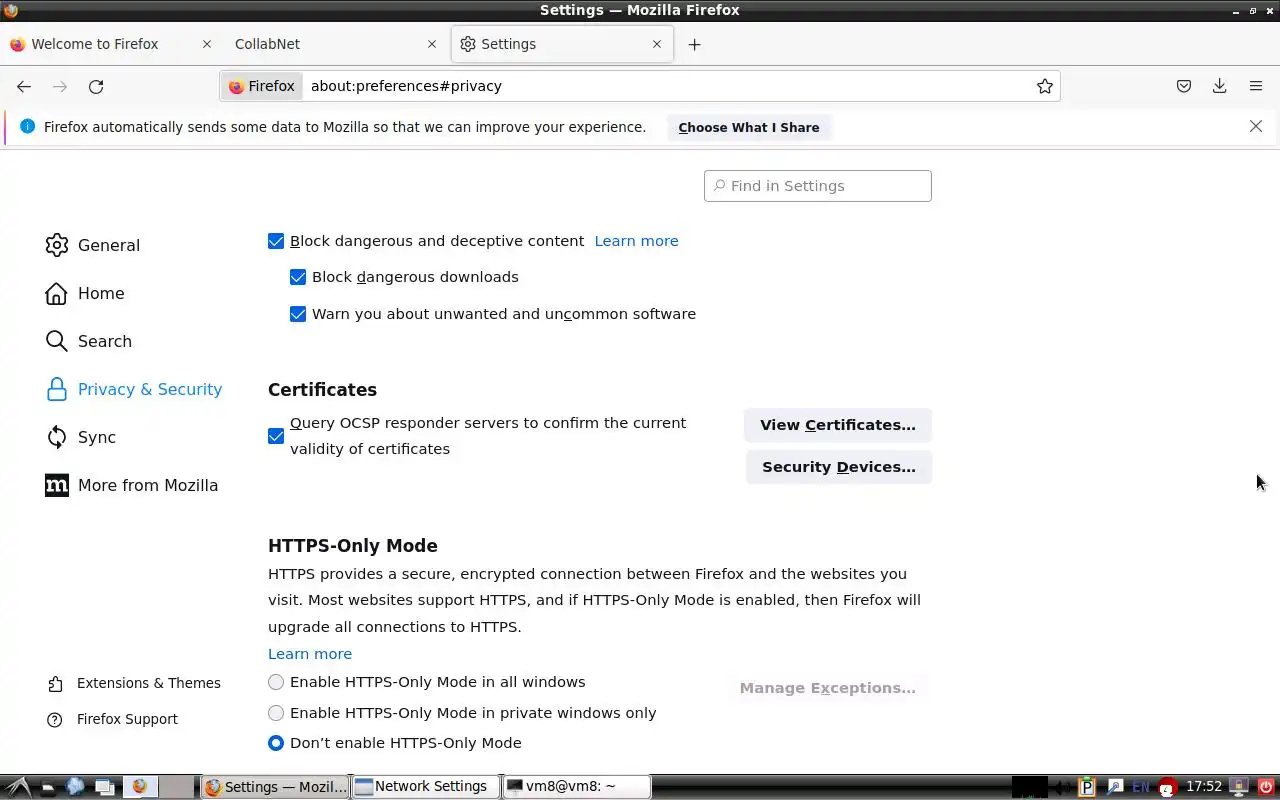Close the CollabNet tab
This screenshot has width=1280, height=800.
432,44
